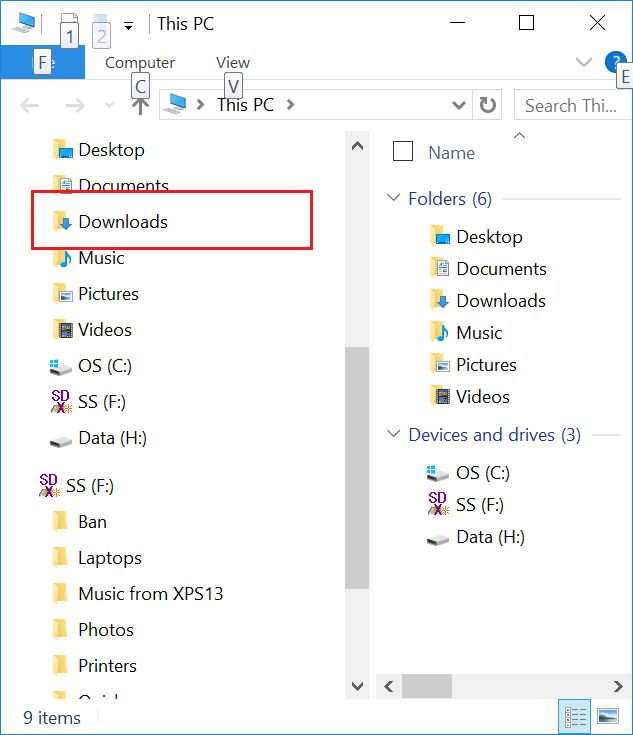The width and height of the screenshot is (633, 735).
Task: Click the horizontal scrollbar thumb in file list
Action: (x=427, y=686)
